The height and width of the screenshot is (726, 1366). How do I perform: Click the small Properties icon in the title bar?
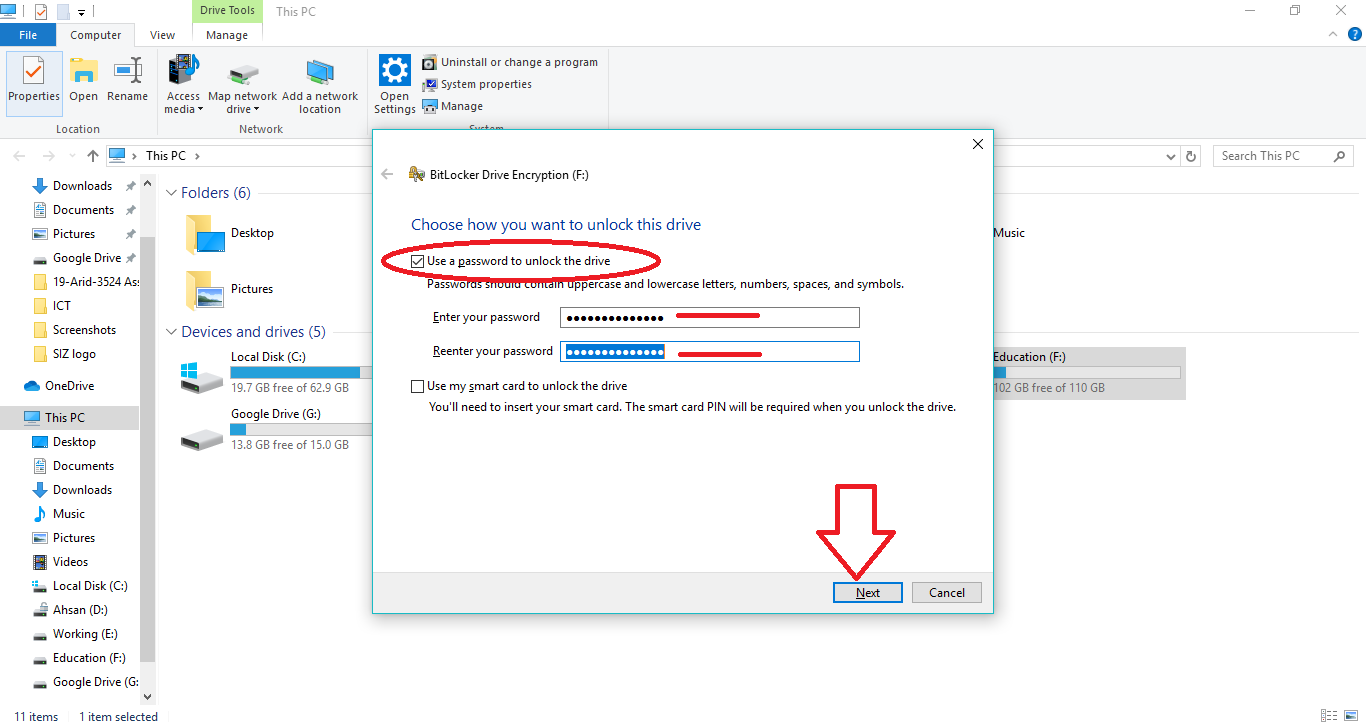pyautogui.click(x=41, y=11)
